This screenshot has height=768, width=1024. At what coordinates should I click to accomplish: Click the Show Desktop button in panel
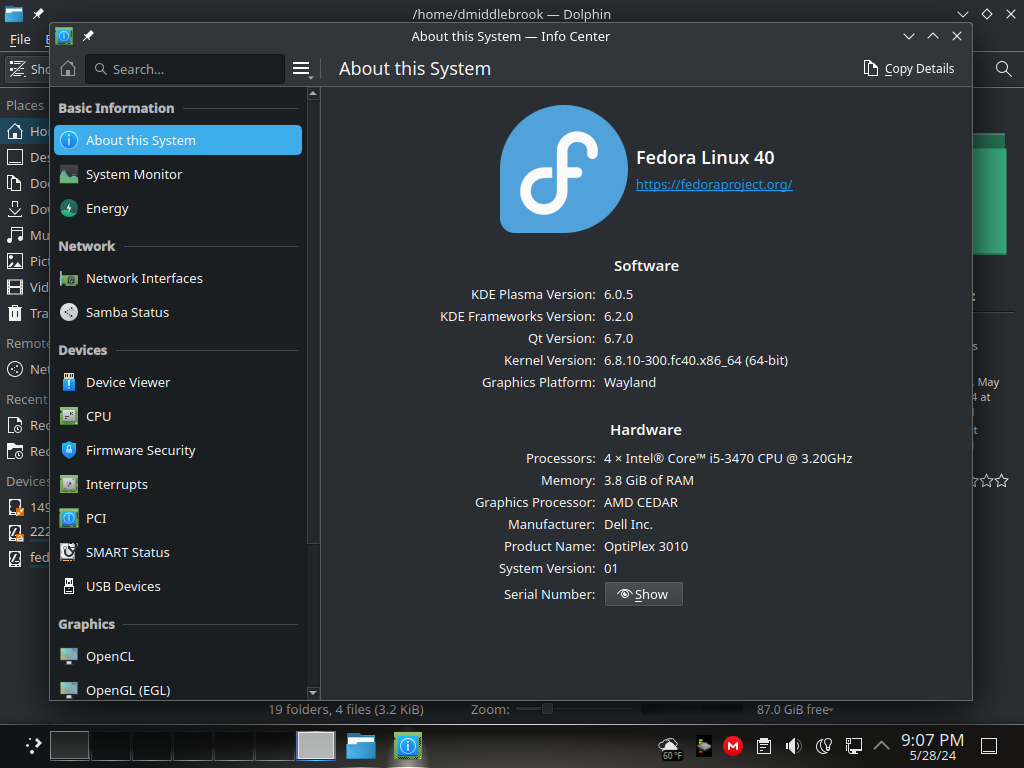coord(989,746)
